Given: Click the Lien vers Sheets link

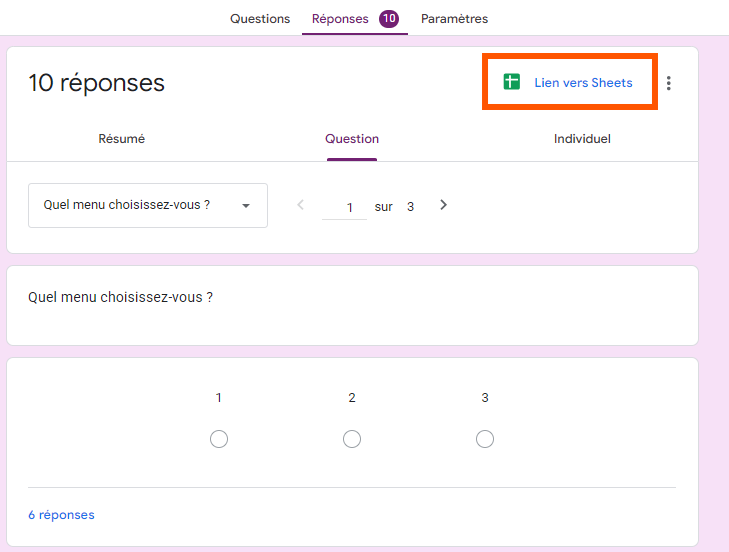Looking at the screenshot, I should pyautogui.click(x=583, y=83).
